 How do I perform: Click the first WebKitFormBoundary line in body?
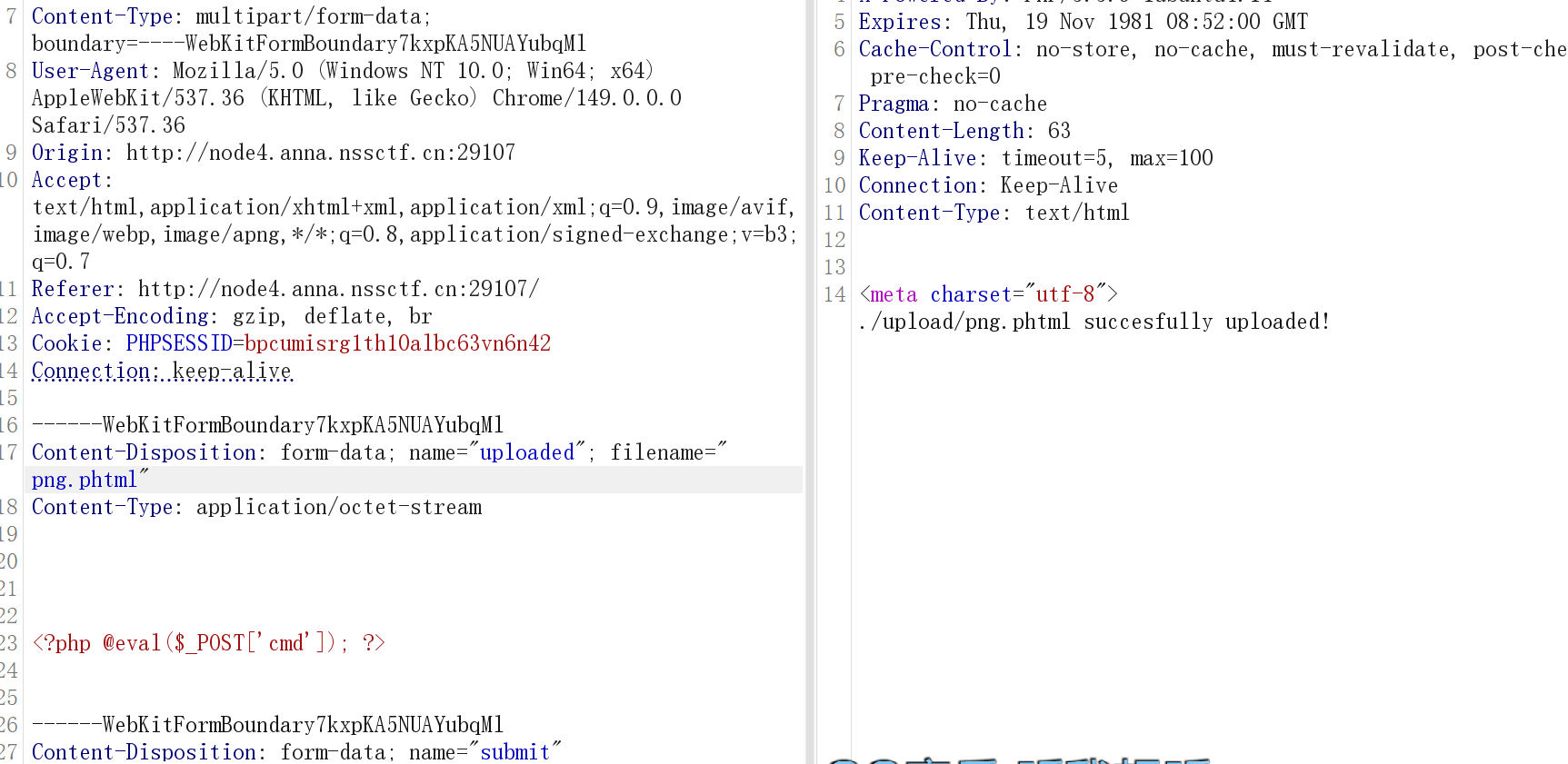point(267,425)
